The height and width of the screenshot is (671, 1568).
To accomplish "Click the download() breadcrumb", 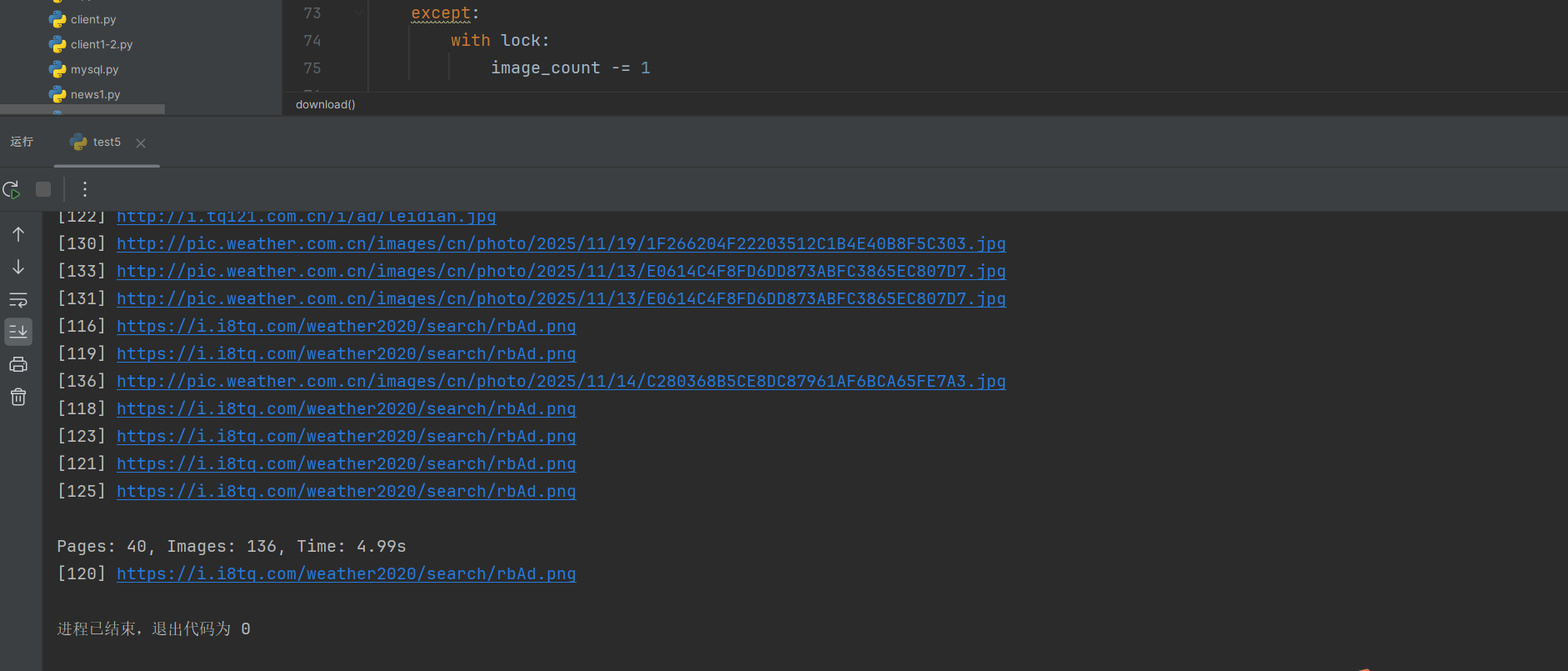I will (325, 104).
